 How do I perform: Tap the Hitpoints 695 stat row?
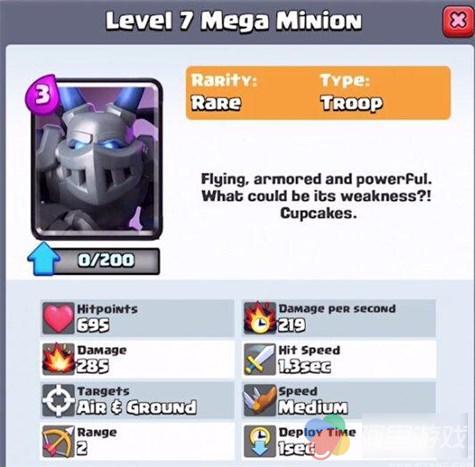(x=137, y=318)
